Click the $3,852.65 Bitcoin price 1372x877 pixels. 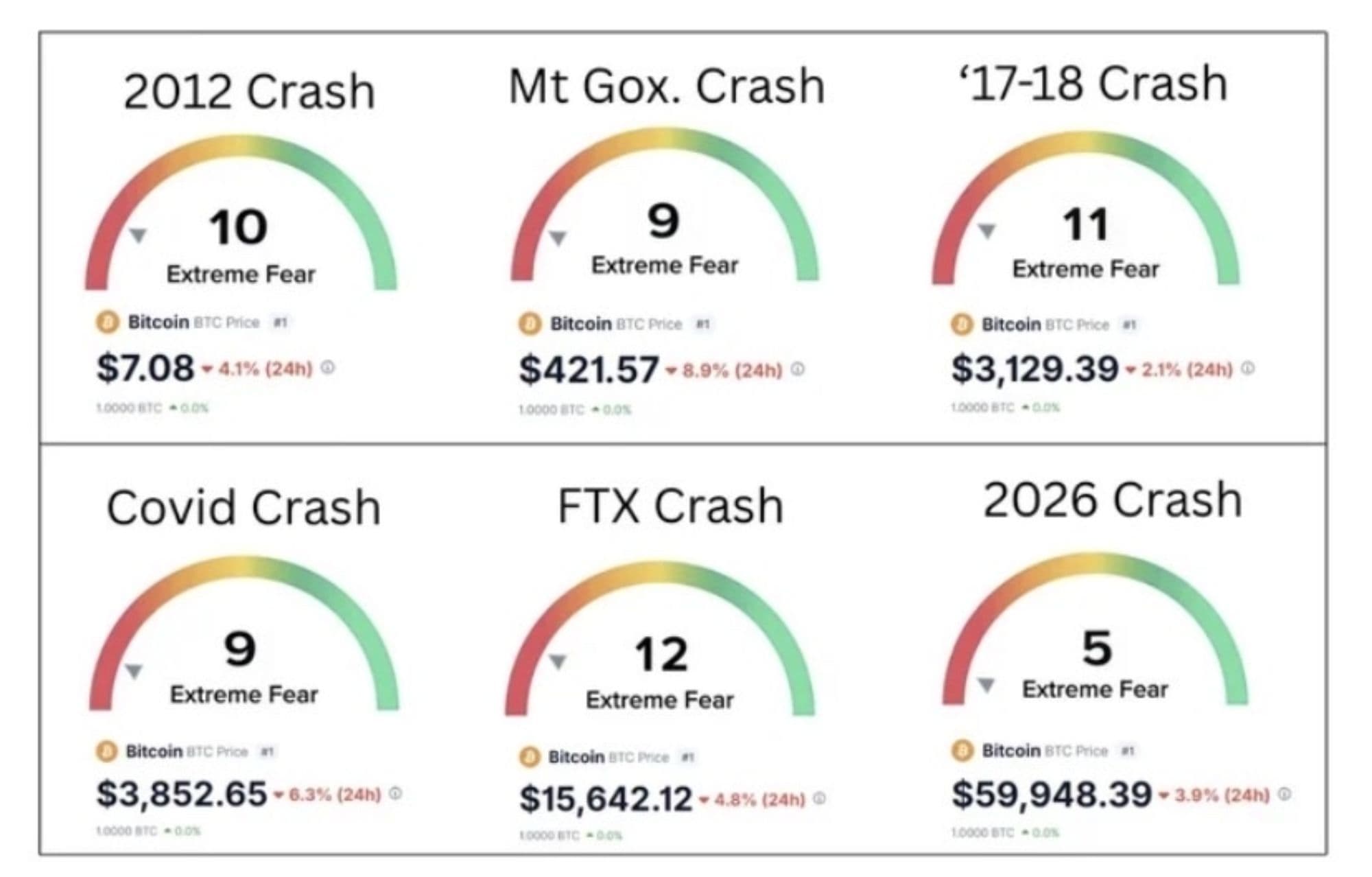click(x=181, y=794)
